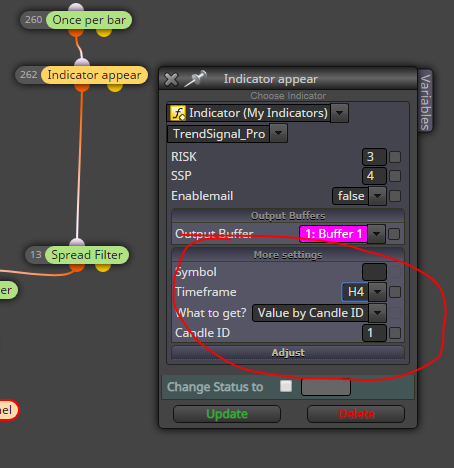Viewport: 454px width, 468px height.
Task: Open the Output Buffer dropdown arrow
Action: (377, 234)
